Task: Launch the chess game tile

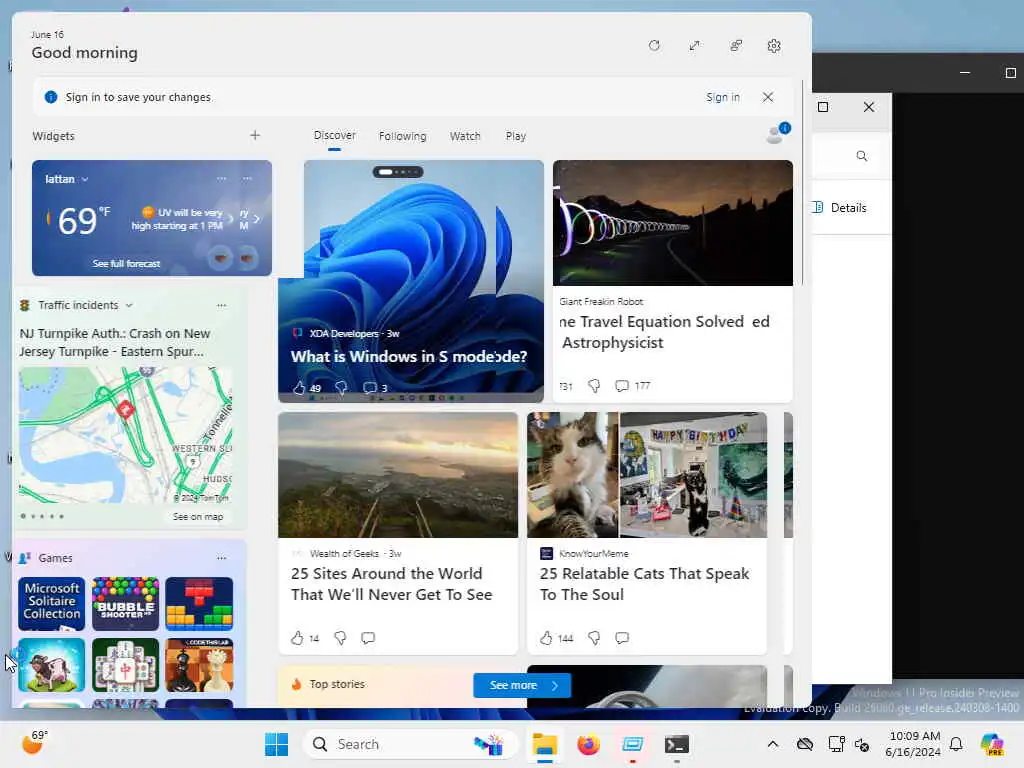Action: pos(199,665)
